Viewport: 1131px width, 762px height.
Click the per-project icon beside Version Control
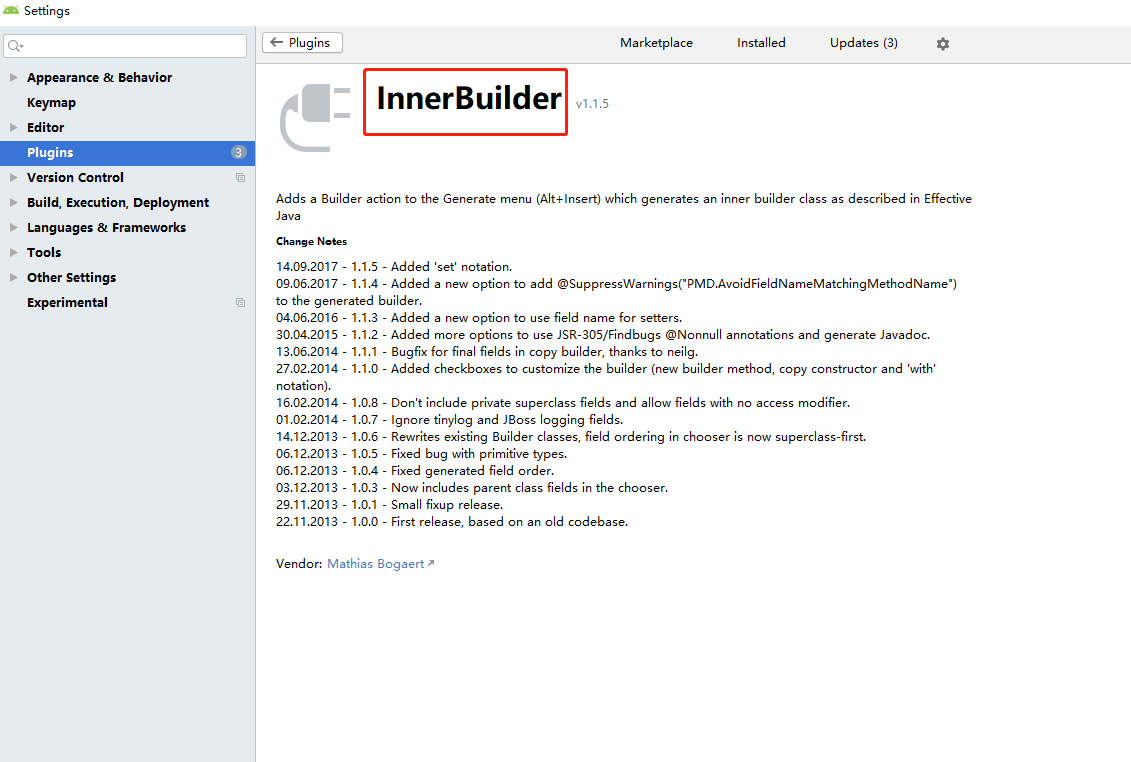click(x=240, y=178)
